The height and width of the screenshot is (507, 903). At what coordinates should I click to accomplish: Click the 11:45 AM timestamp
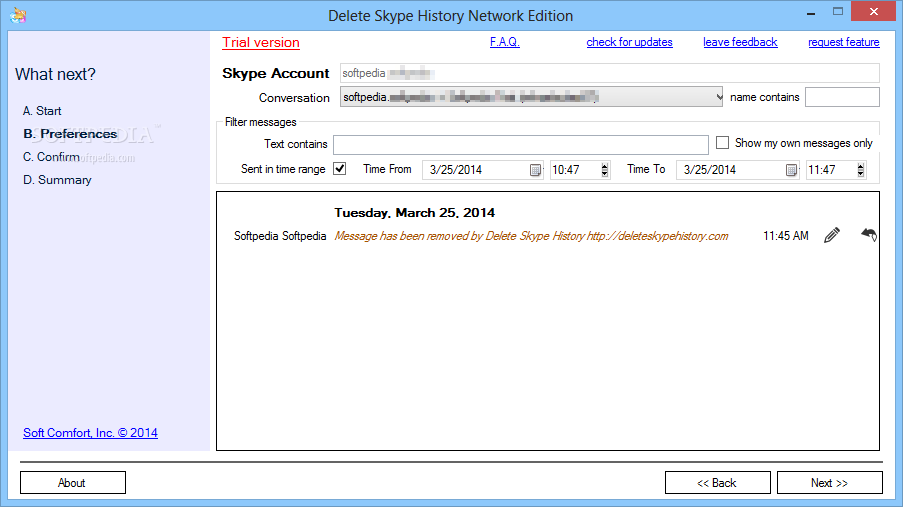[x=786, y=236]
